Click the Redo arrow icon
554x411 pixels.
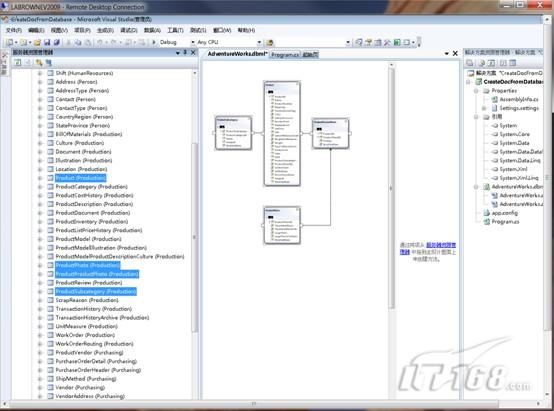(113, 42)
